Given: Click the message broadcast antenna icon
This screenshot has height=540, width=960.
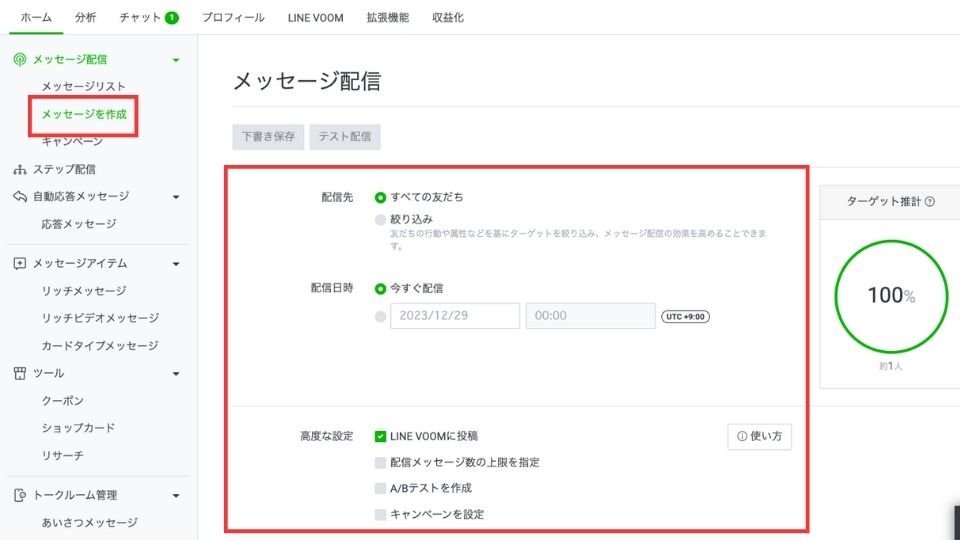Looking at the screenshot, I should click(20, 59).
